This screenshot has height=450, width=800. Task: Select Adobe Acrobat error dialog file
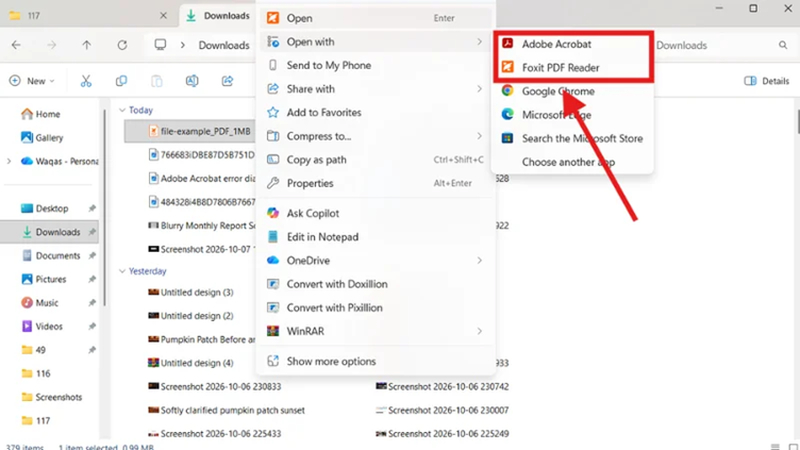(x=202, y=179)
